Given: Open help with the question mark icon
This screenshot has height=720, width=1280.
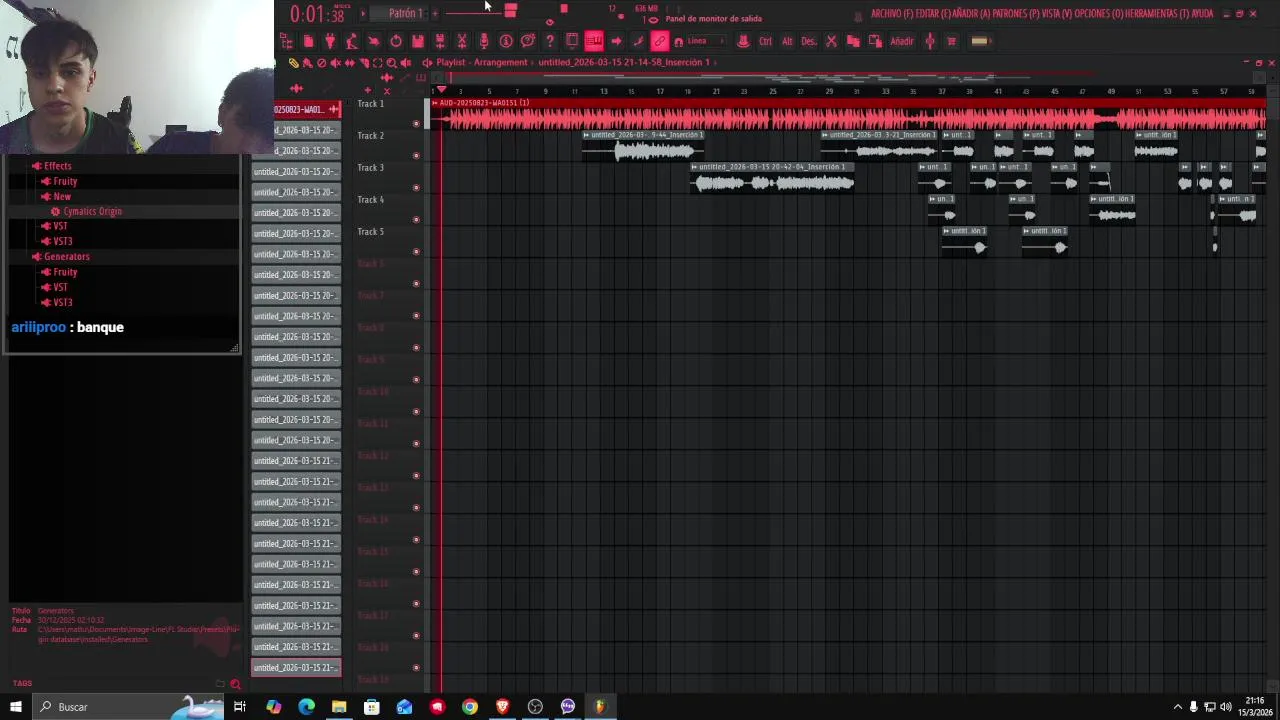Looking at the screenshot, I should (550, 41).
